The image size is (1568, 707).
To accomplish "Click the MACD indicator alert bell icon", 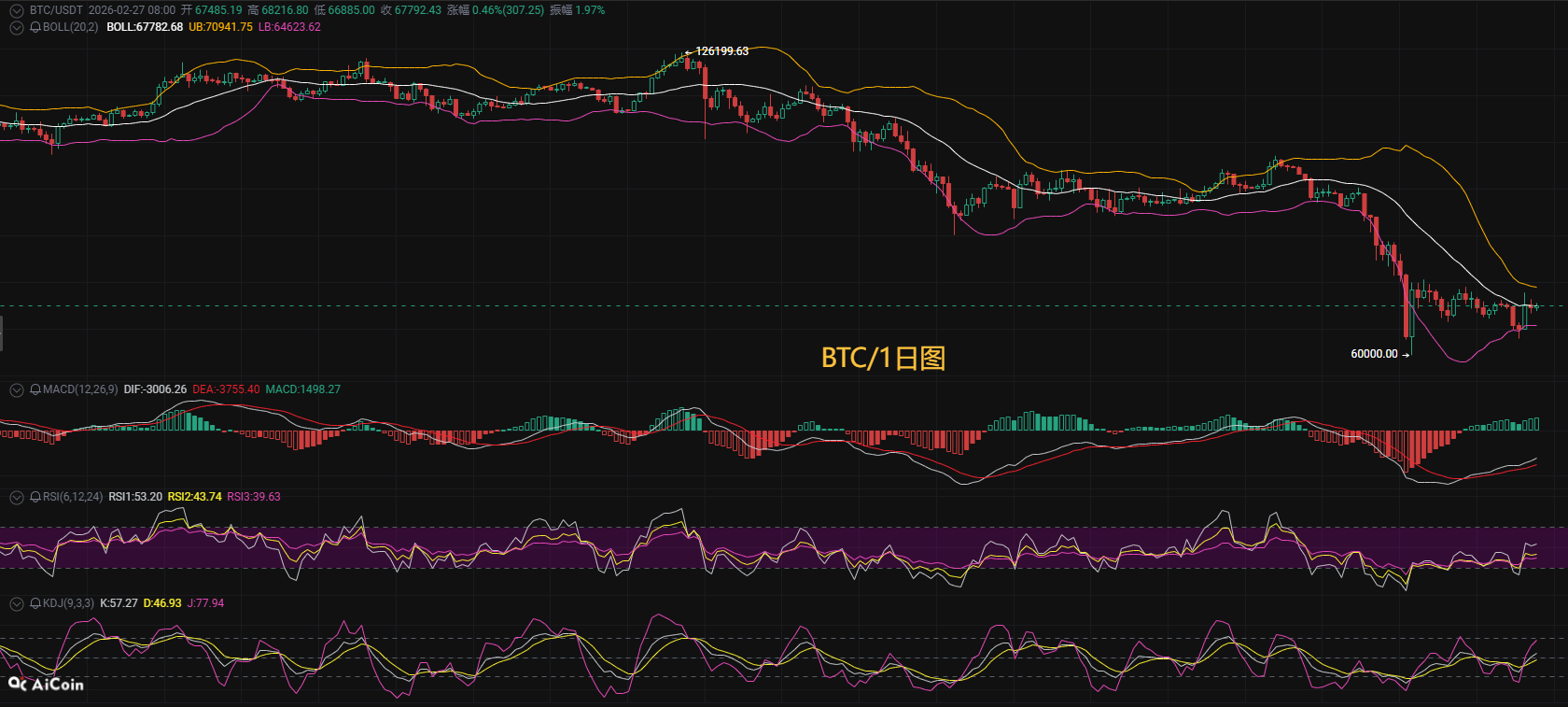I will [x=35, y=389].
